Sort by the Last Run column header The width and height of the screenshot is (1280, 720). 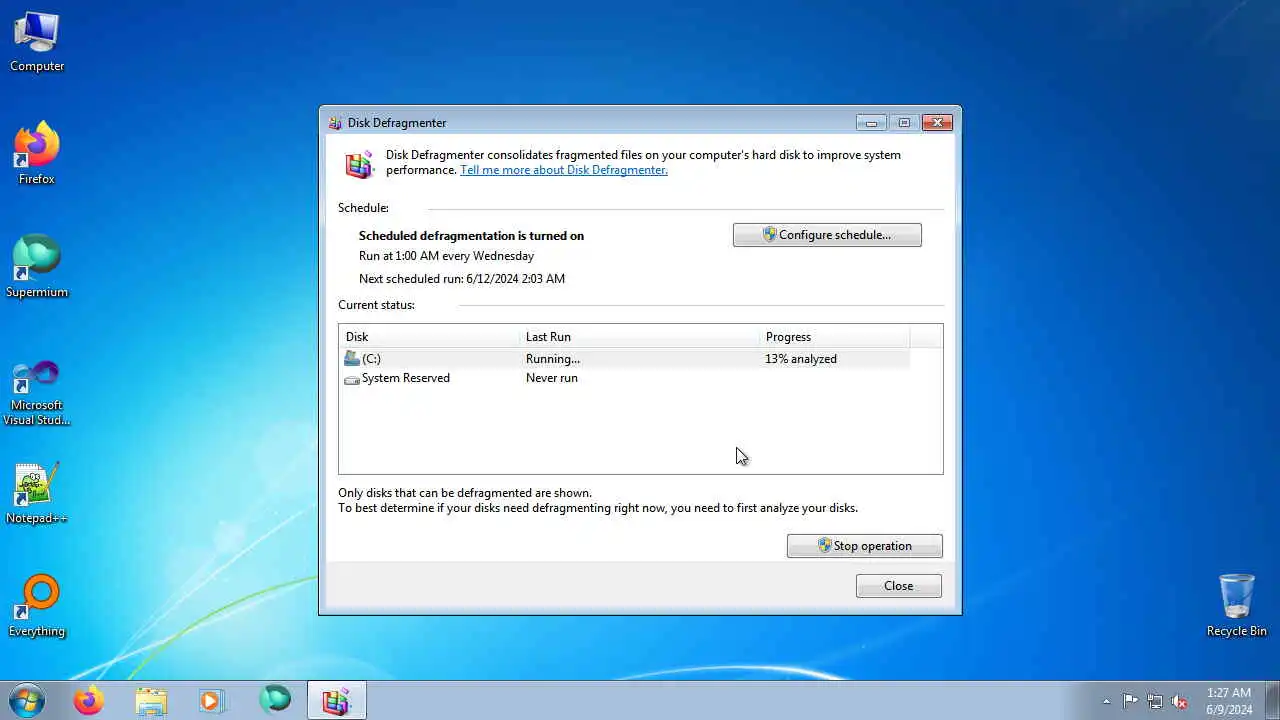pyautogui.click(x=639, y=337)
